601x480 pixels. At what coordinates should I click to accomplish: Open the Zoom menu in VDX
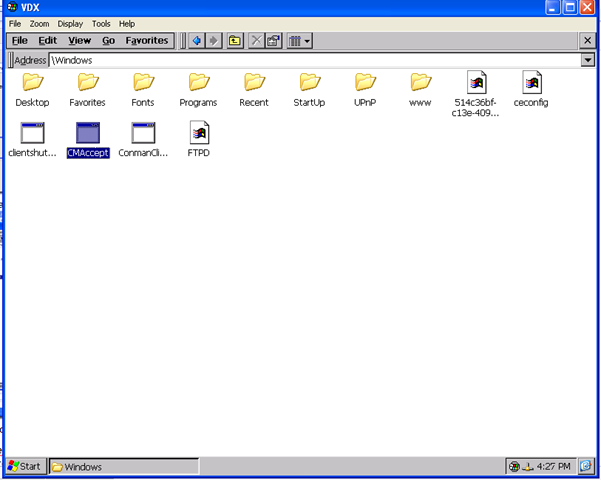point(39,23)
